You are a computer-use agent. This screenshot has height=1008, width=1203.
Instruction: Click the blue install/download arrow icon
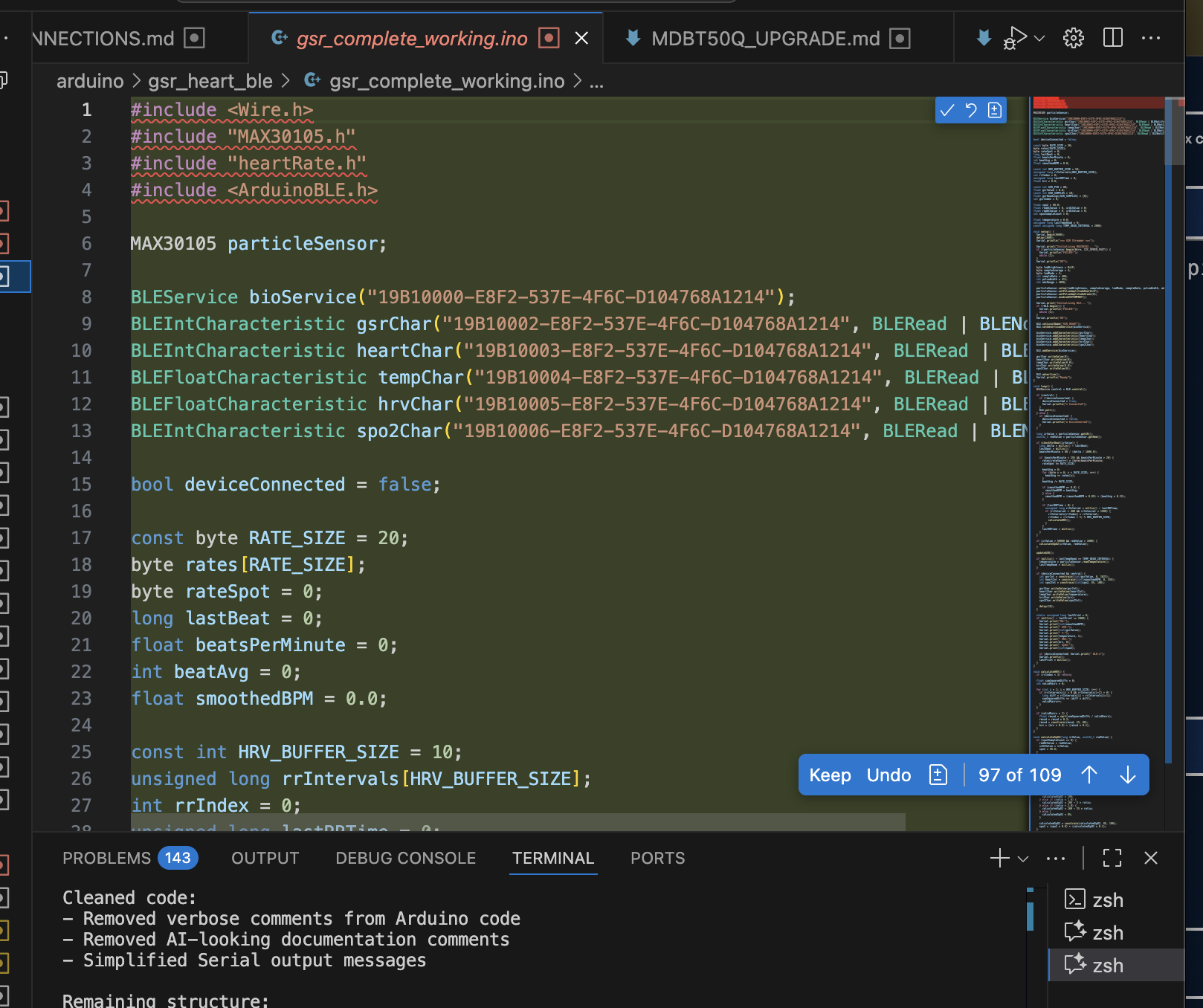pos(983,38)
